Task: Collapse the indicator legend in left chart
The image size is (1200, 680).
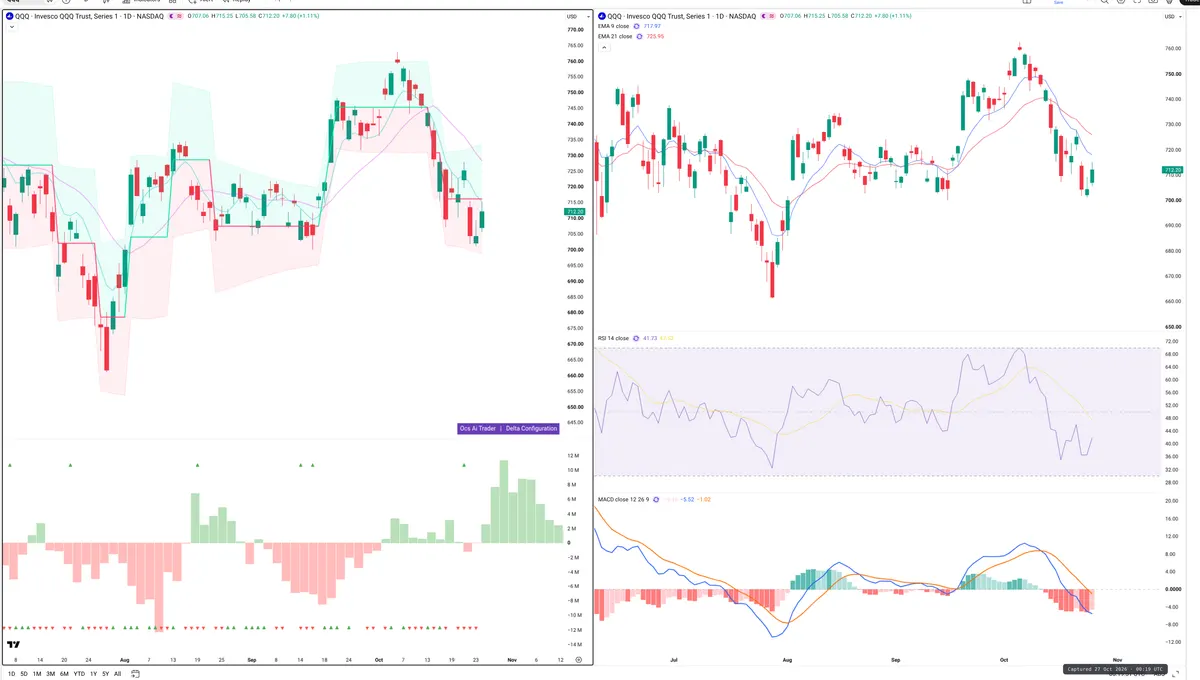Action: pos(12,27)
